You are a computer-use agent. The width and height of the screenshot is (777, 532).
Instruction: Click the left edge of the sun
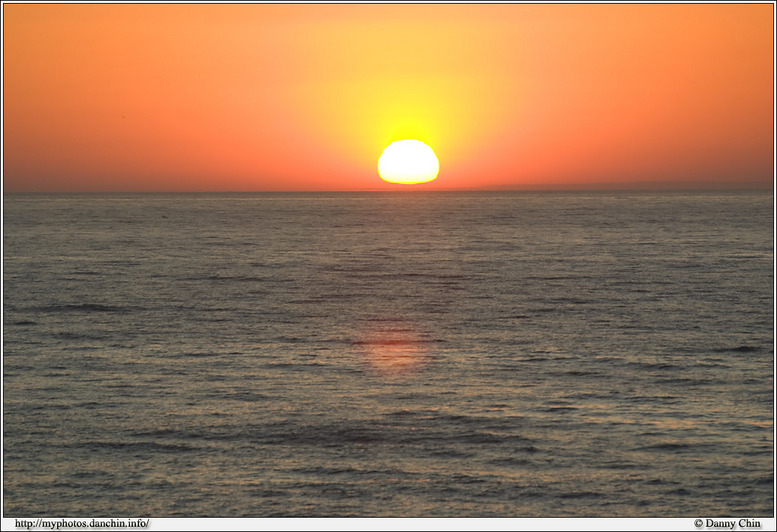[380, 164]
